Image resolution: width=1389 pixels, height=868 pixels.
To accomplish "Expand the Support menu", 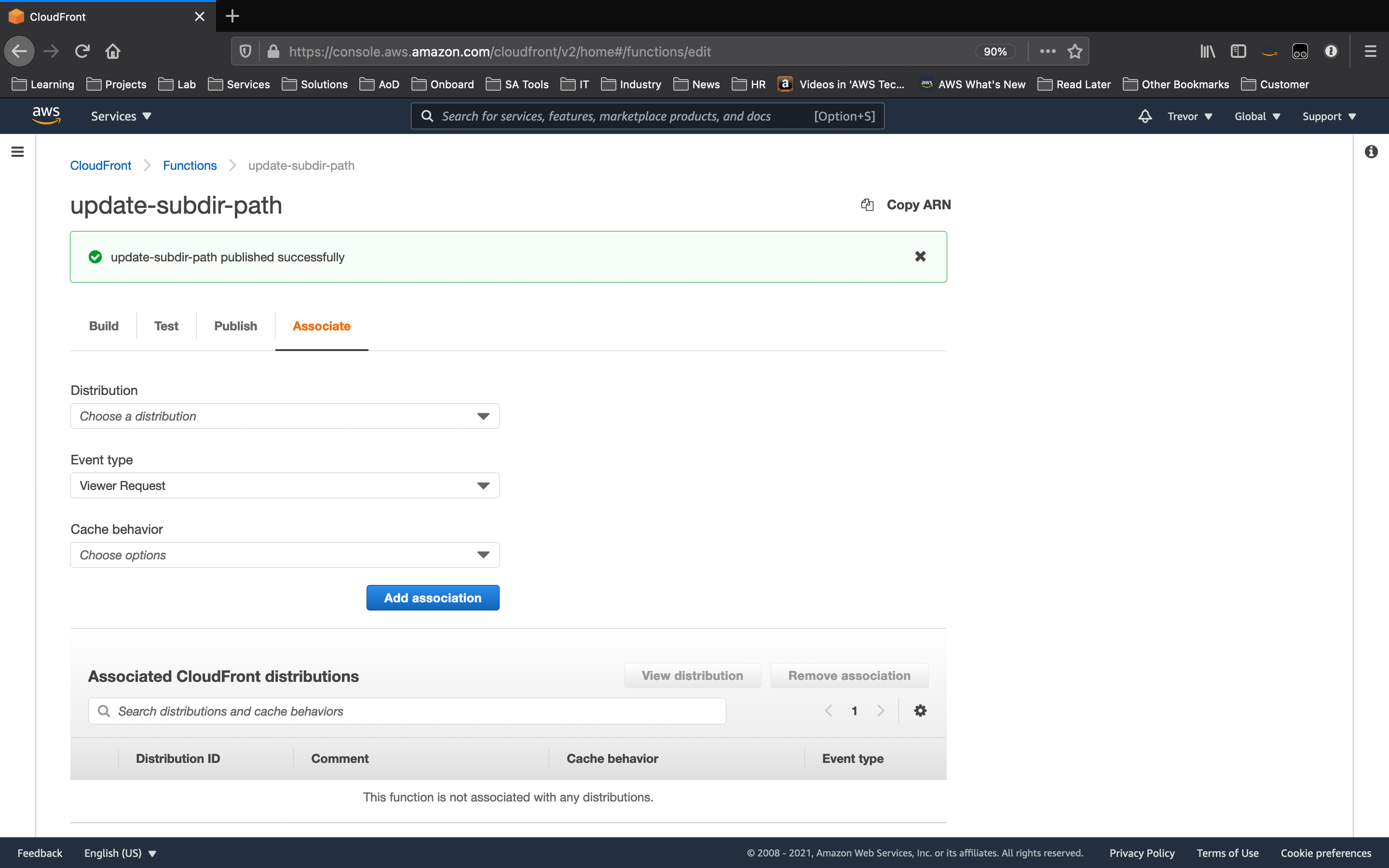I will click(1329, 116).
